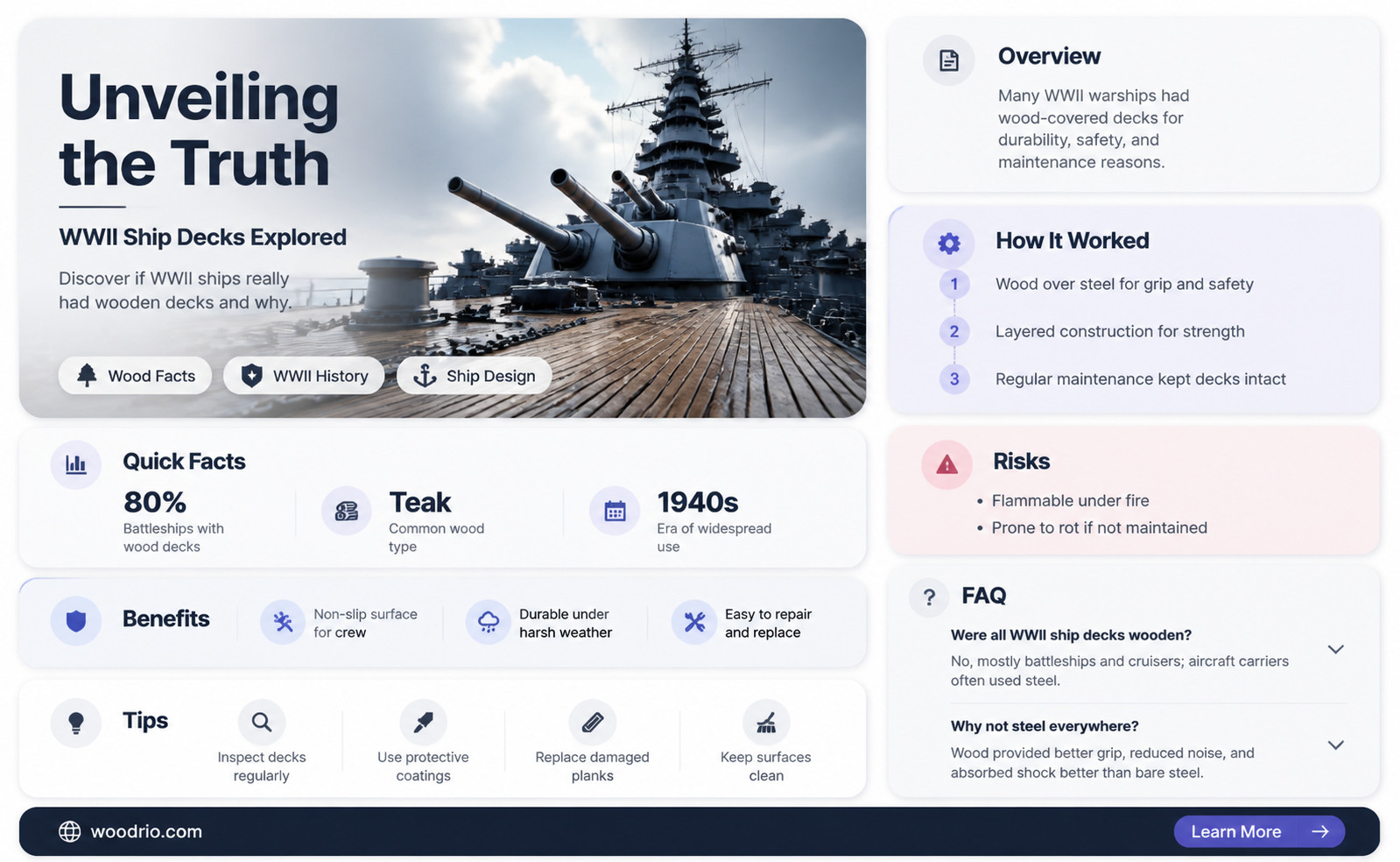Click the protective coatings brush icon
Viewport: 1400px width, 862px height.
coord(424,722)
